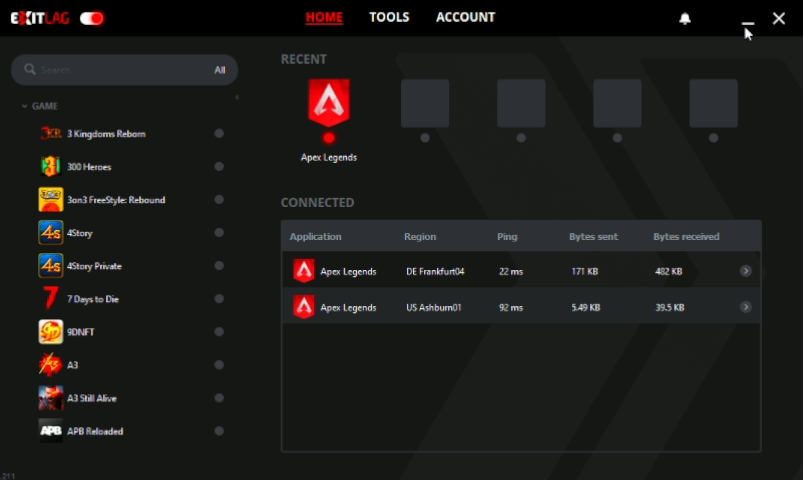
Task: Toggle status dot for 4Story Private
Action: 219,266
